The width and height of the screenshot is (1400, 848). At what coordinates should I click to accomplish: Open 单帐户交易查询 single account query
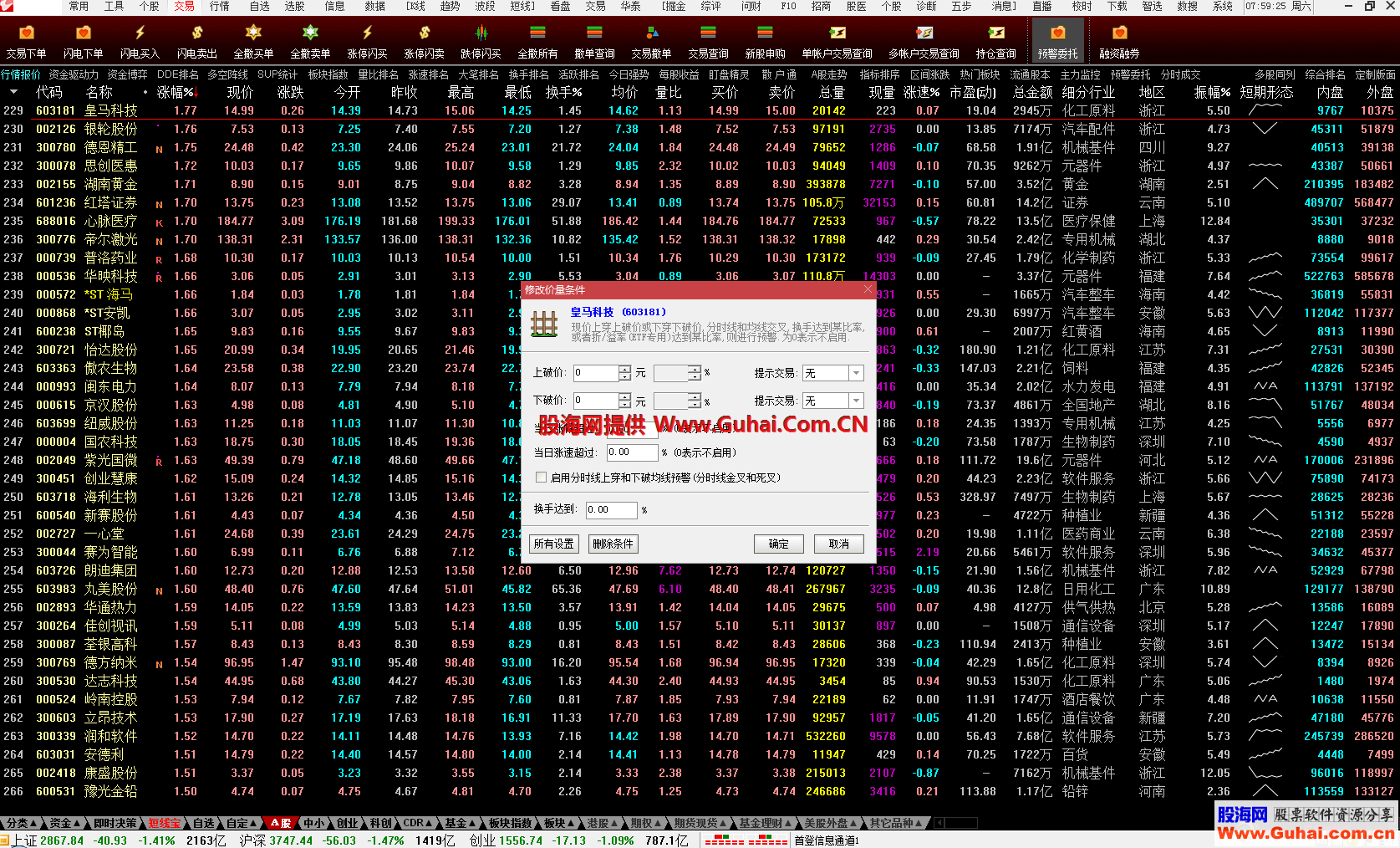[837, 41]
